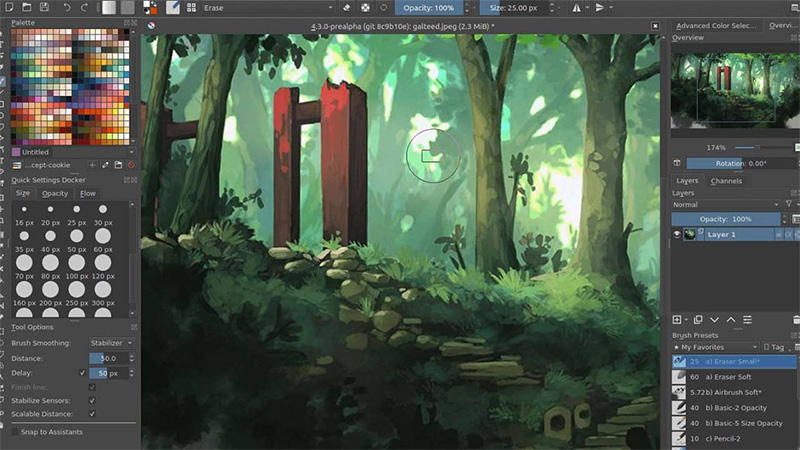Open the My Favorites brush tag dropdown
This screenshot has width=800, height=450.
[715, 347]
